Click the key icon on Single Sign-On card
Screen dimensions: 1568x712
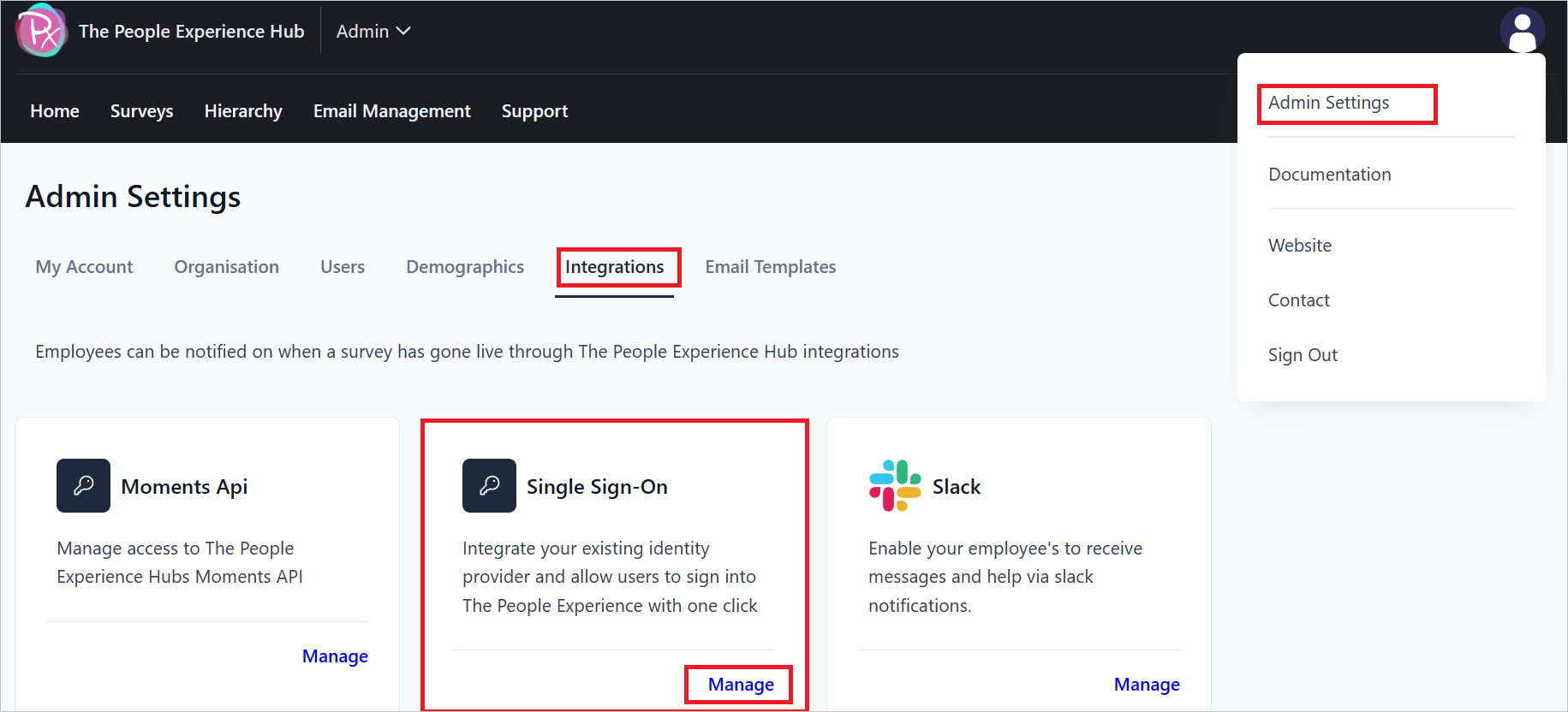(489, 485)
